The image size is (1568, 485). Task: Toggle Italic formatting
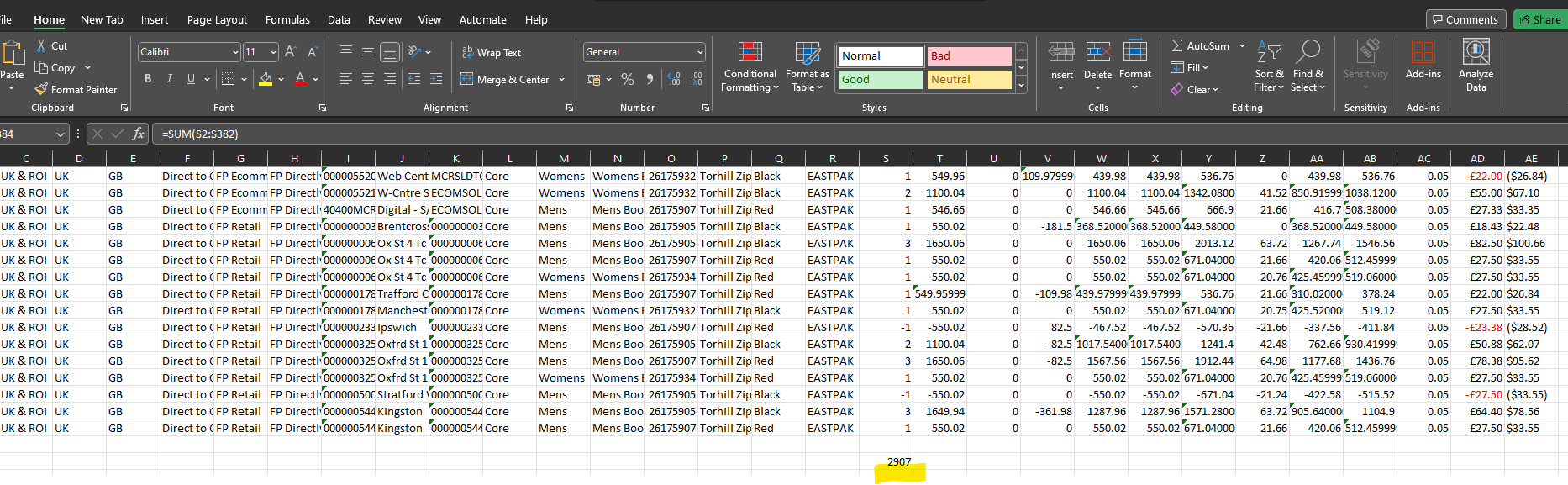(169, 79)
